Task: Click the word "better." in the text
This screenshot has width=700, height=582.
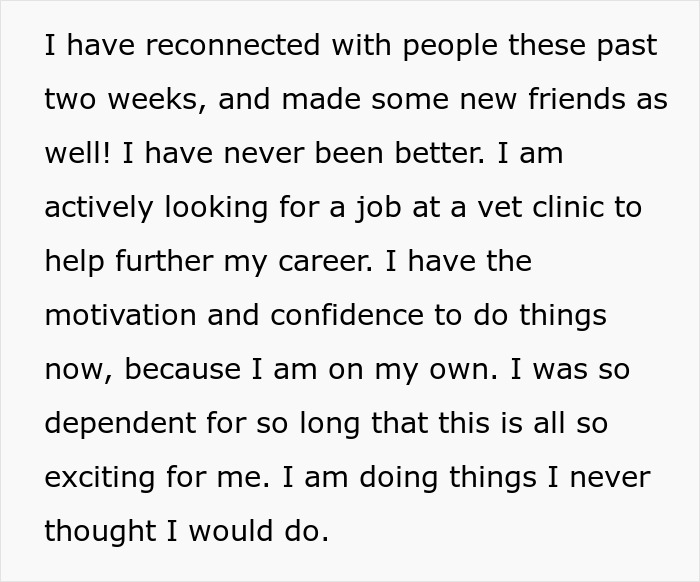Action: (439, 153)
